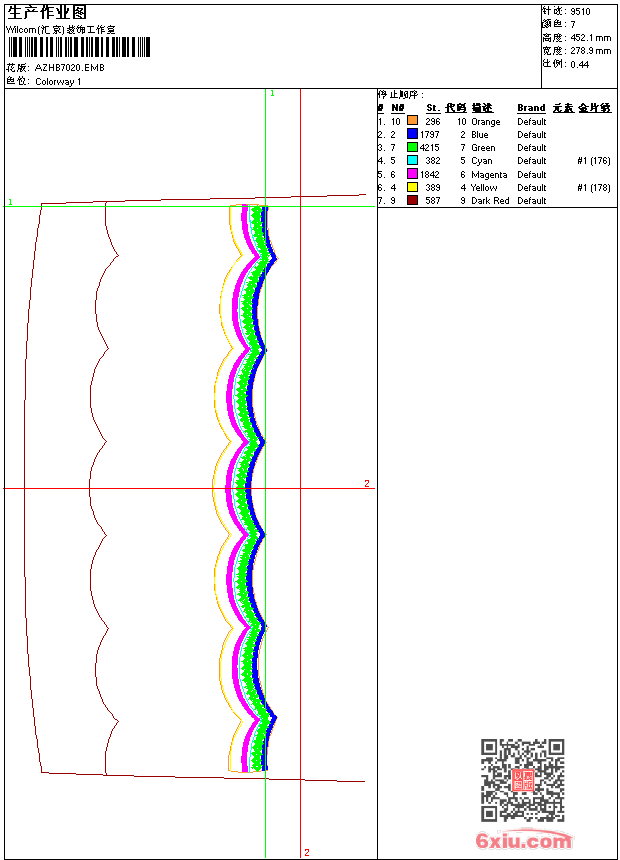
Task: Click the 生产作业图 title heading
Action: tap(47, 13)
